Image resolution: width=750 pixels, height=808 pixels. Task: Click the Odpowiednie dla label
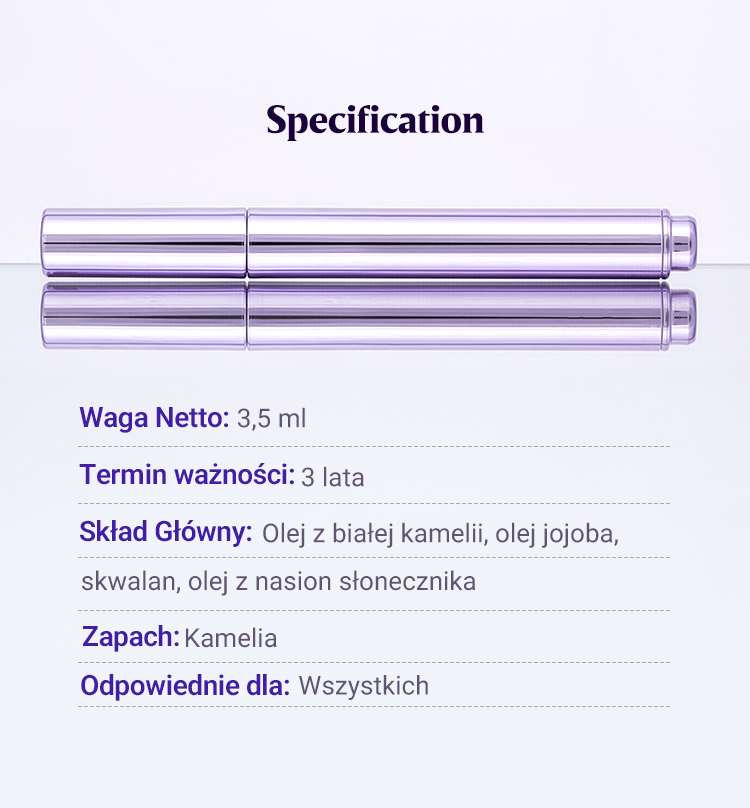tap(185, 686)
